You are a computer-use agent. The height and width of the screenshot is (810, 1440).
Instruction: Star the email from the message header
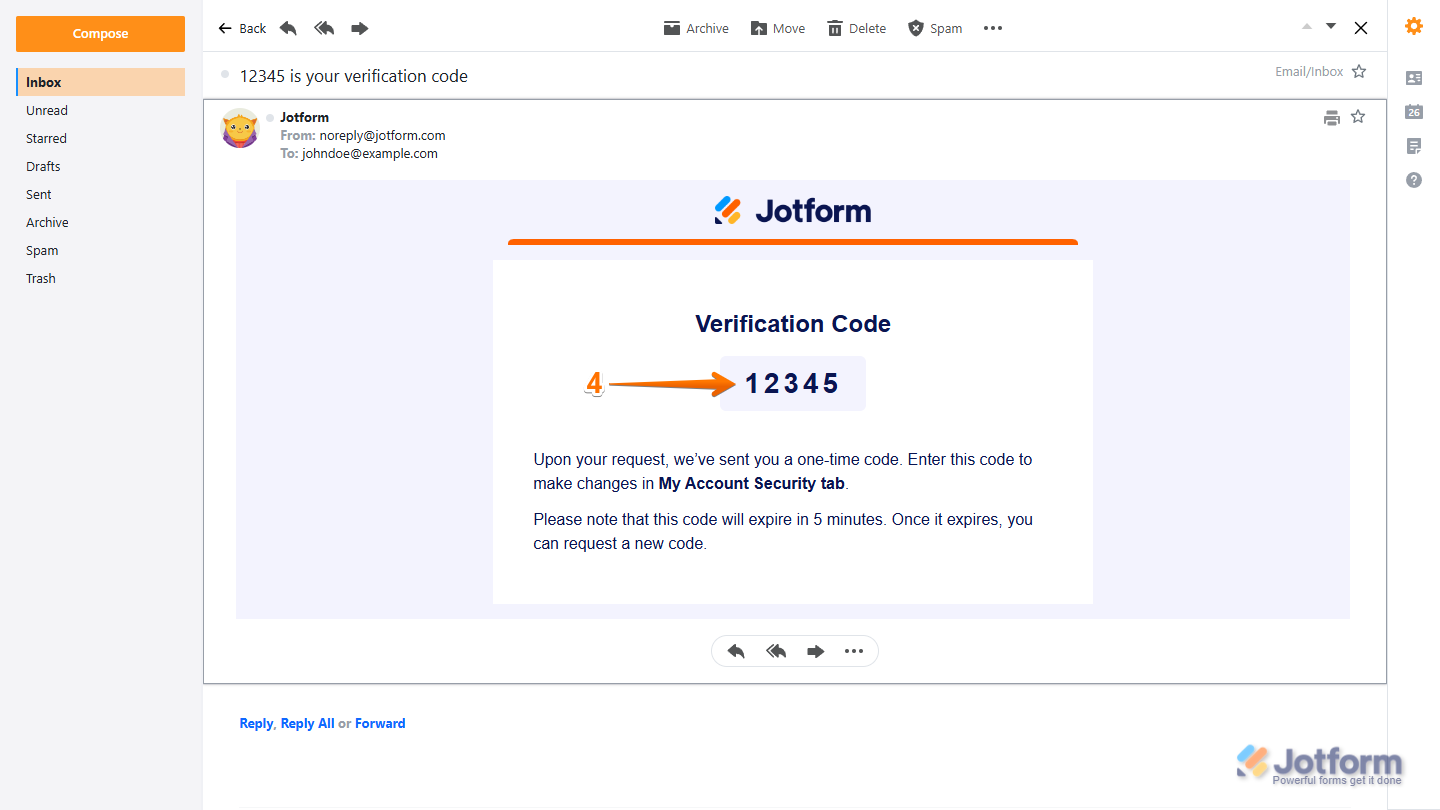(1358, 117)
